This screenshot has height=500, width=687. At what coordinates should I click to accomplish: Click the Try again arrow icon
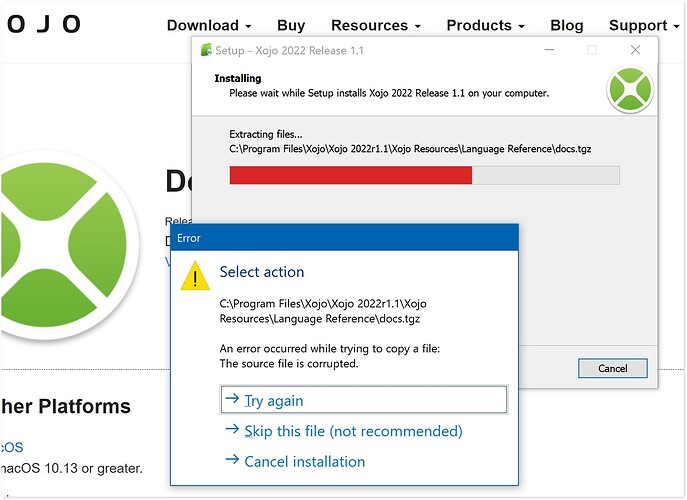(x=232, y=398)
